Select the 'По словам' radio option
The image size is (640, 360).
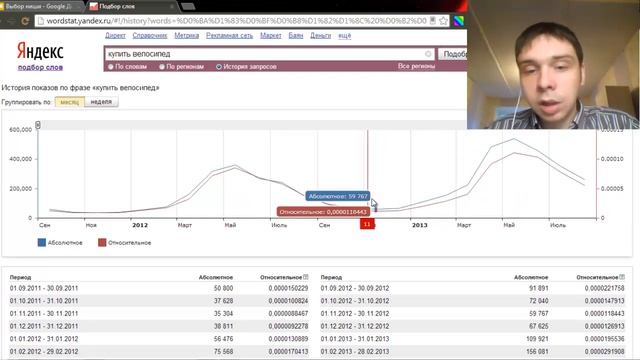pos(110,67)
